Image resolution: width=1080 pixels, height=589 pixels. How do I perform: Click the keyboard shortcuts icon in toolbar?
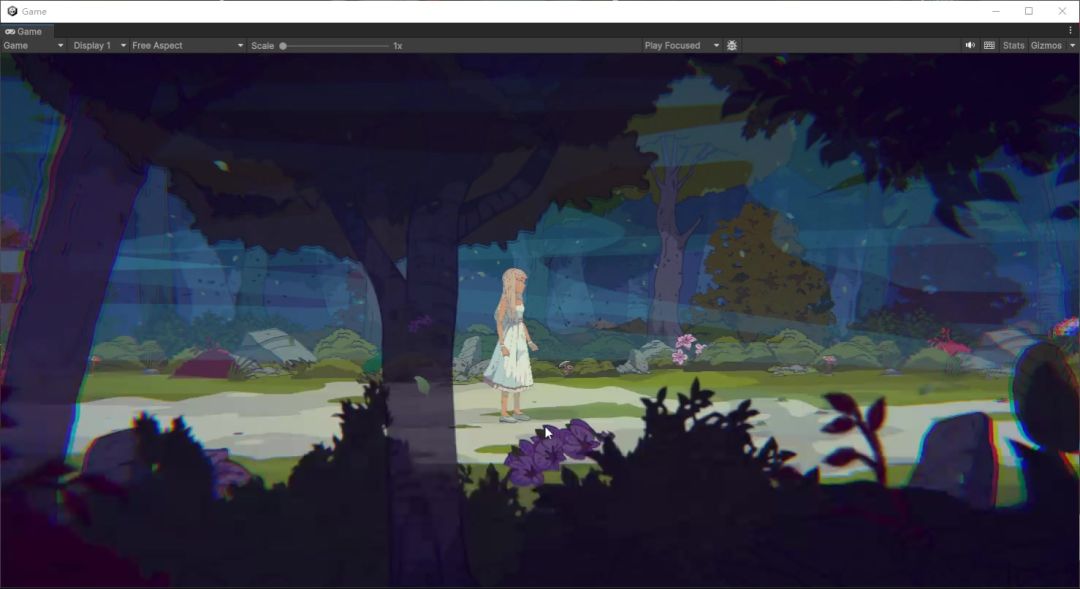coord(989,46)
